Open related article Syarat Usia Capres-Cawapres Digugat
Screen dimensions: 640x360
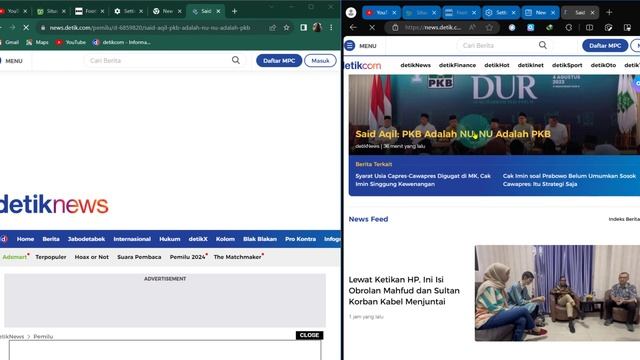click(423, 180)
